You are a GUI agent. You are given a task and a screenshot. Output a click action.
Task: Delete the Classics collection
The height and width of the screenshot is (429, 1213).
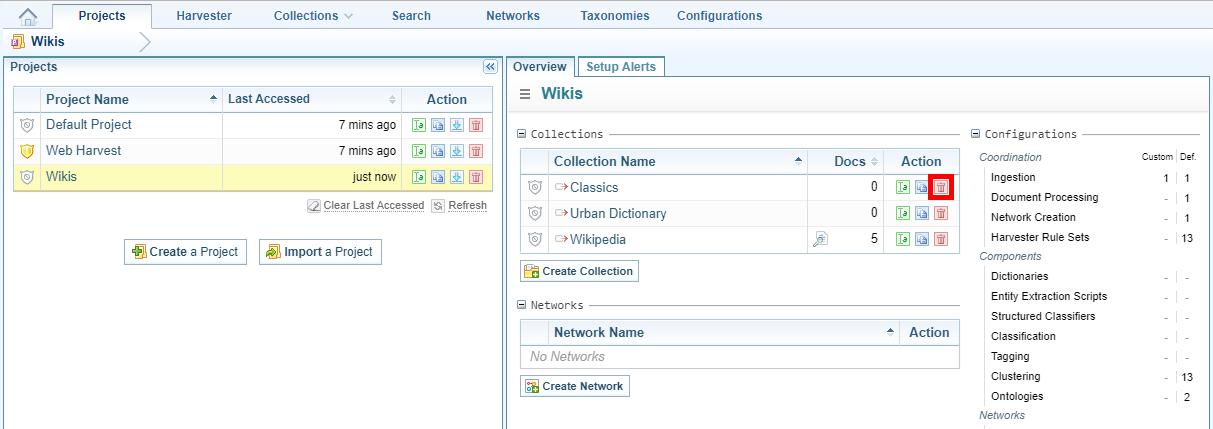click(x=940, y=187)
